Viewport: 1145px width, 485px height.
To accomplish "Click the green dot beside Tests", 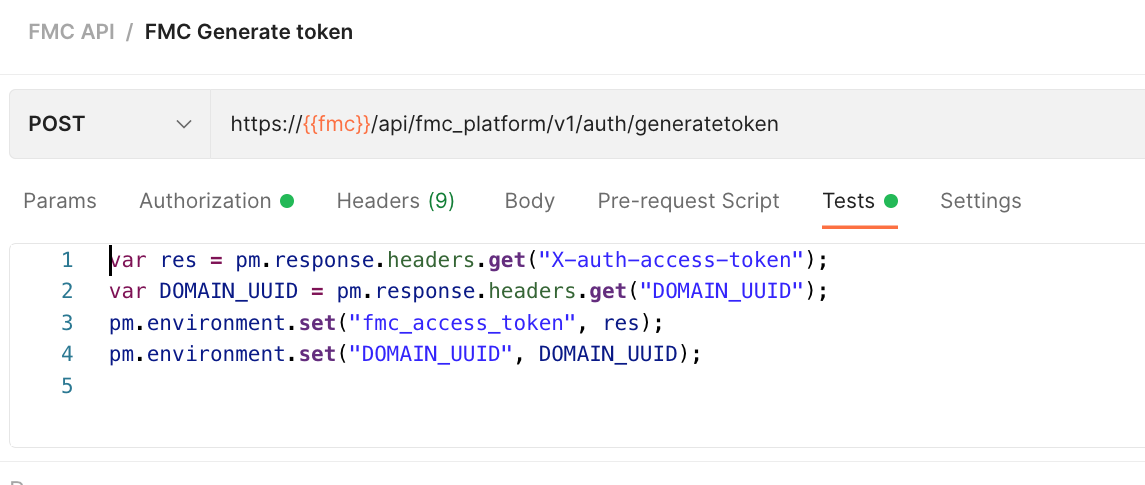I will (x=891, y=201).
